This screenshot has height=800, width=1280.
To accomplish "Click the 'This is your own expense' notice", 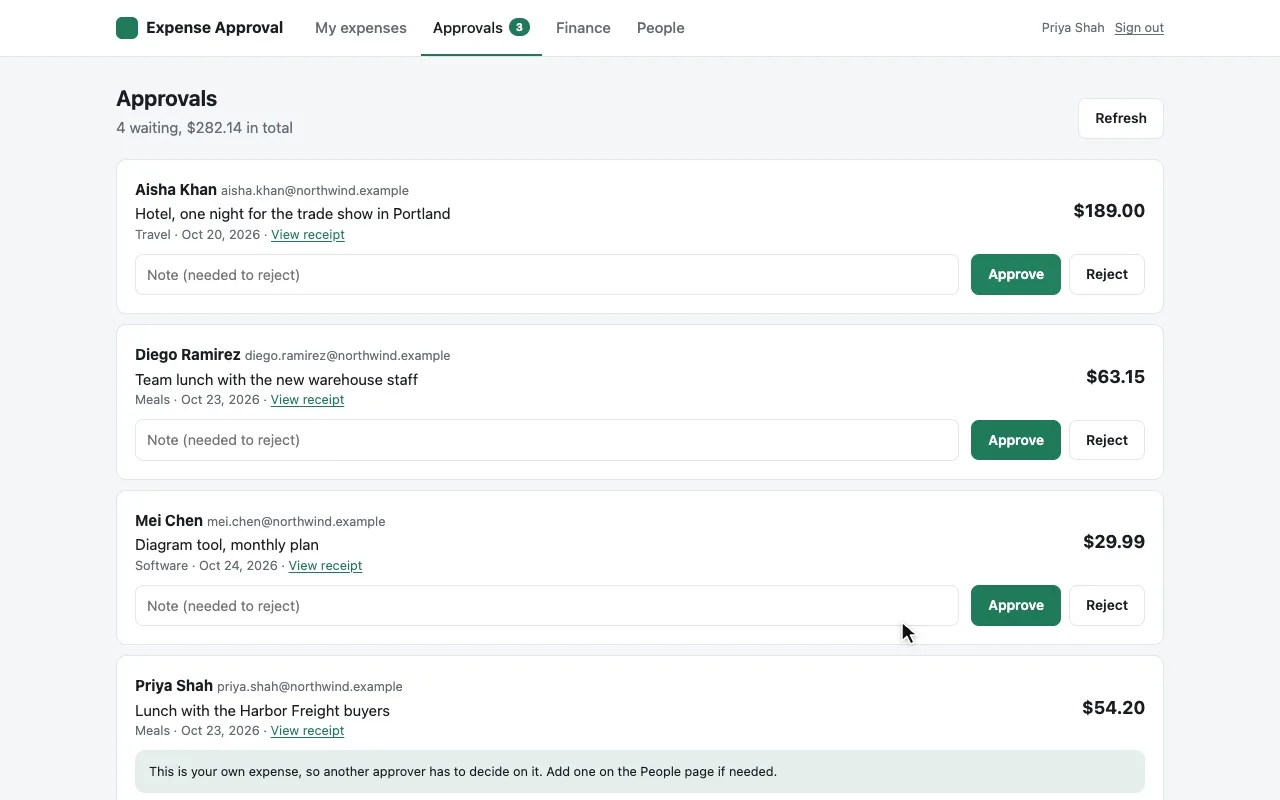I will click(640, 772).
